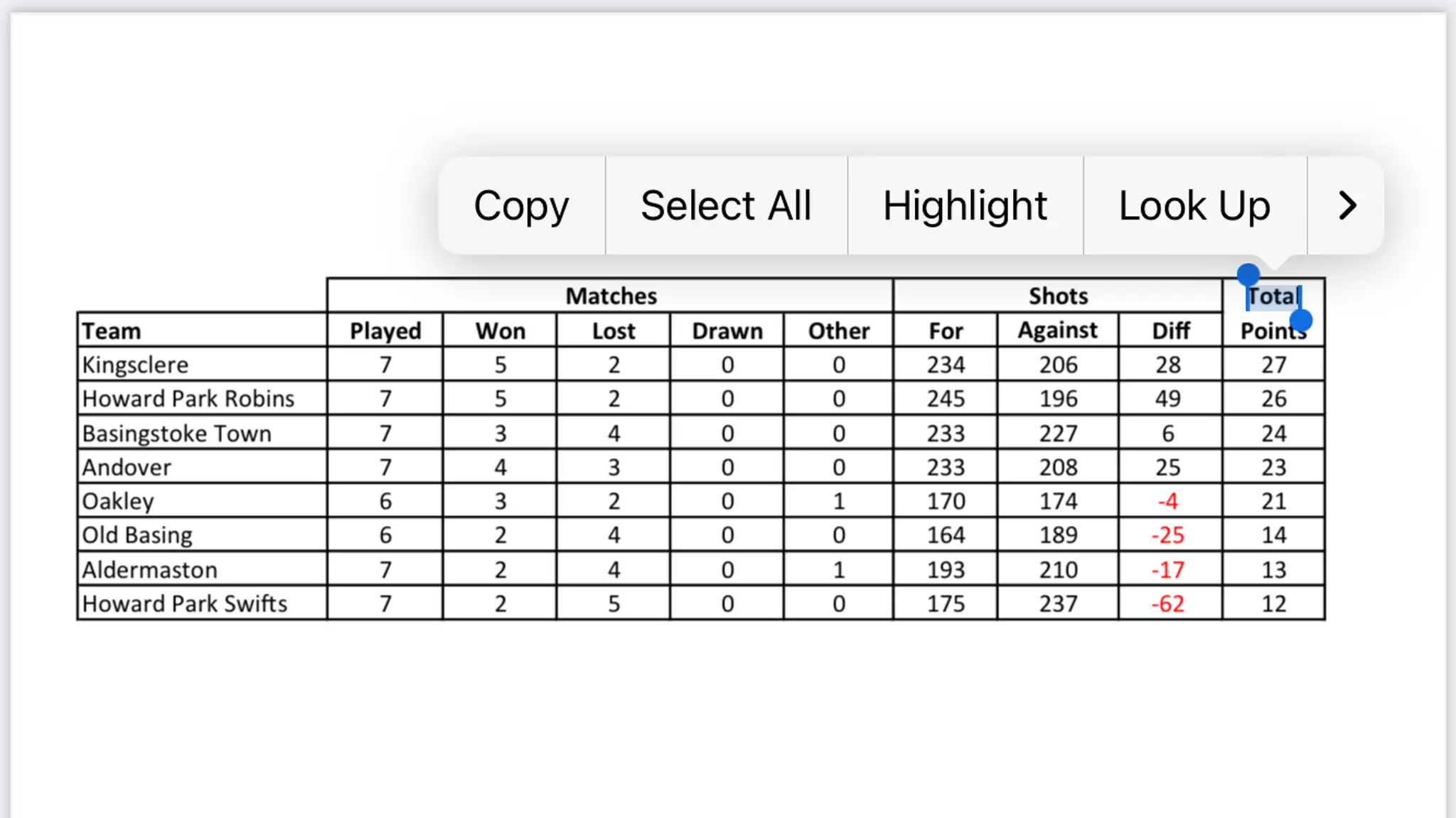This screenshot has width=1456, height=818.
Task: Tap the Aldermaston team name
Action: click(x=149, y=569)
